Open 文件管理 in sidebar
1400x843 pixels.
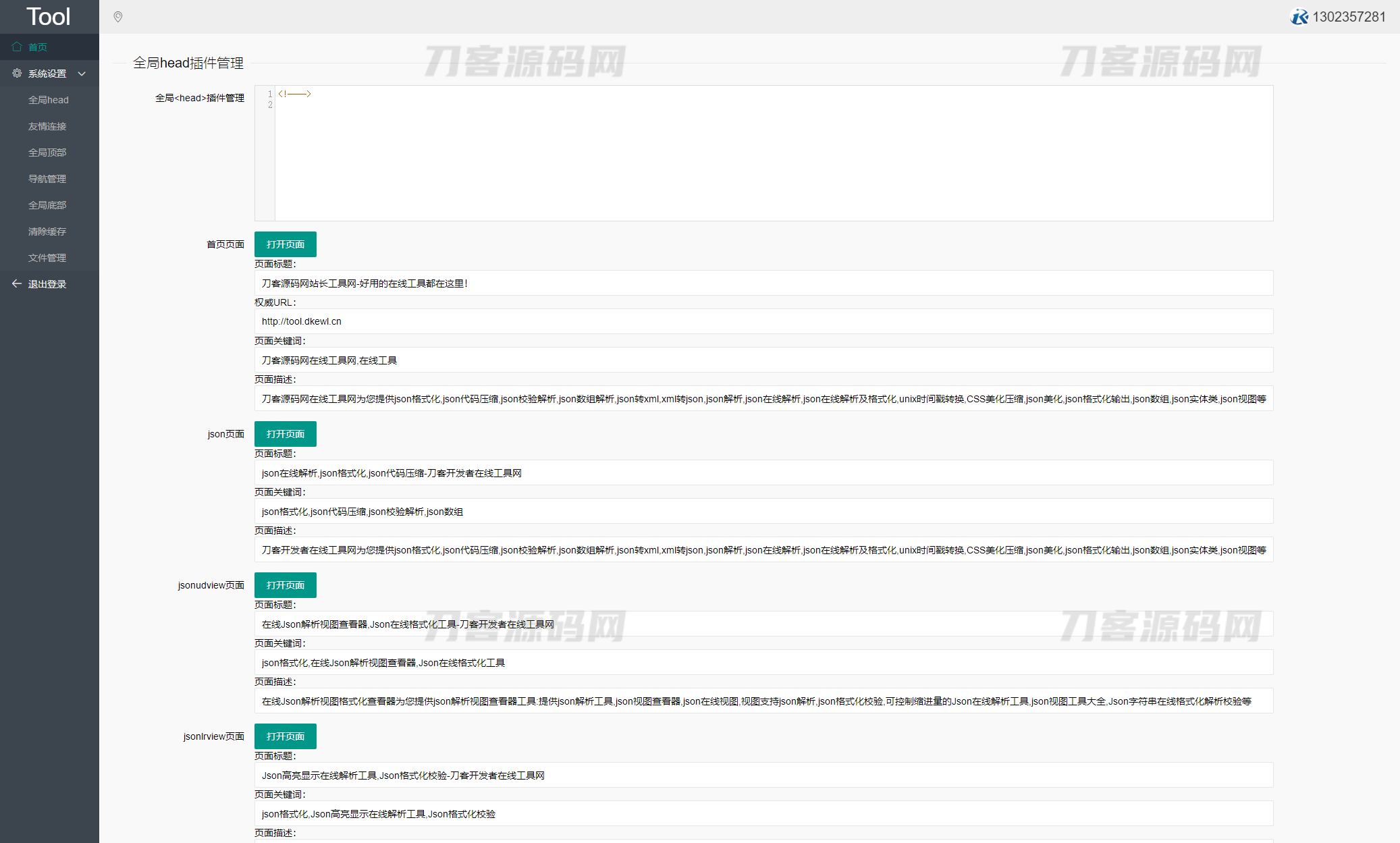click(x=47, y=258)
